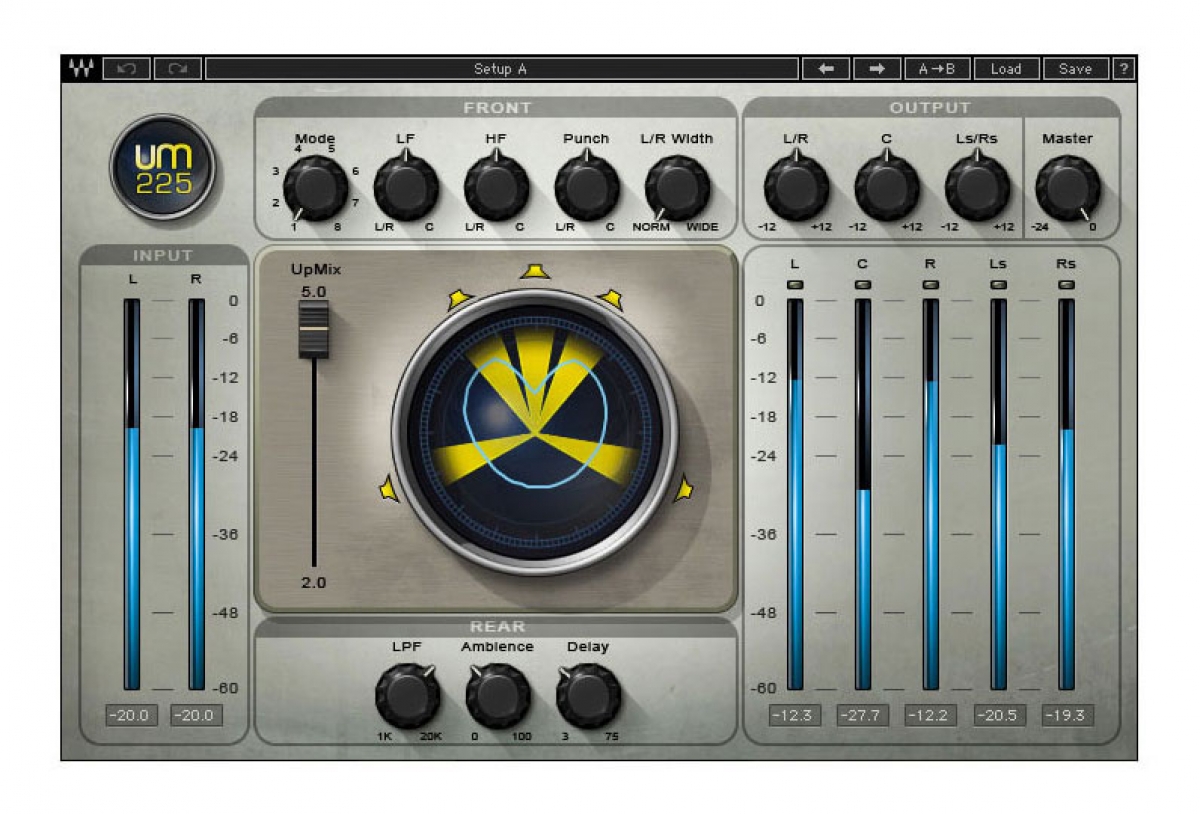This screenshot has width=1200, height=814.
Task: Click the Master output knob
Action: pos(1068,188)
